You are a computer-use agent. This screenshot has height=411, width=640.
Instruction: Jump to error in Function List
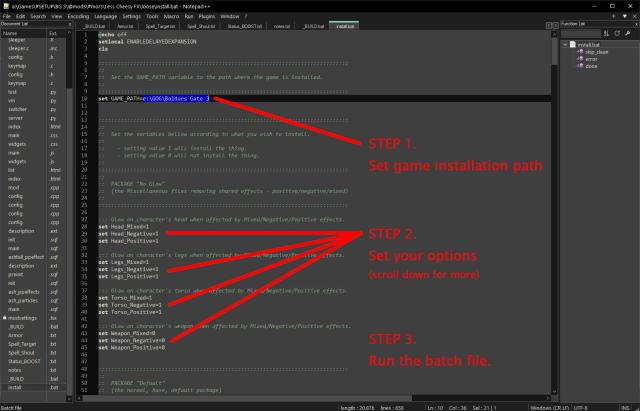(x=591, y=59)
